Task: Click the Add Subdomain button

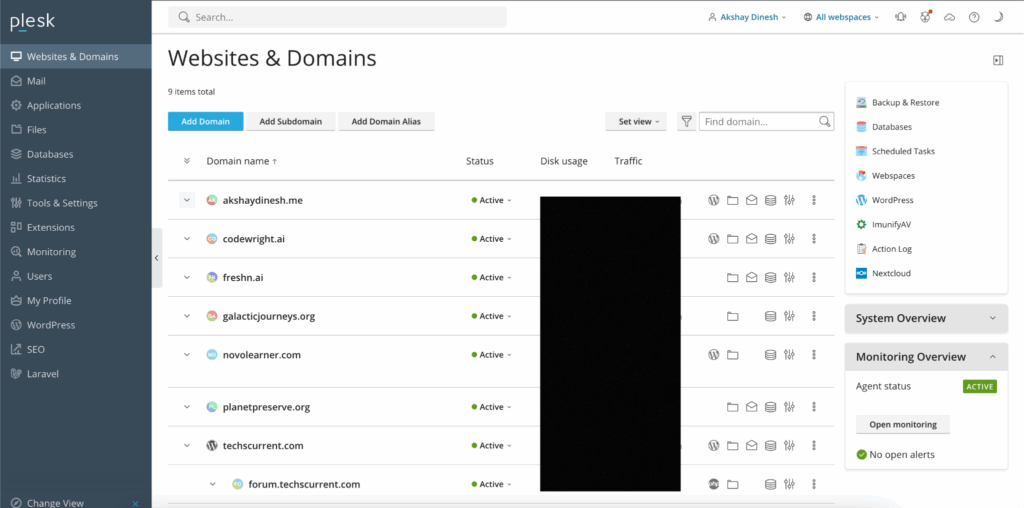Action: click(x=291, y=121)
